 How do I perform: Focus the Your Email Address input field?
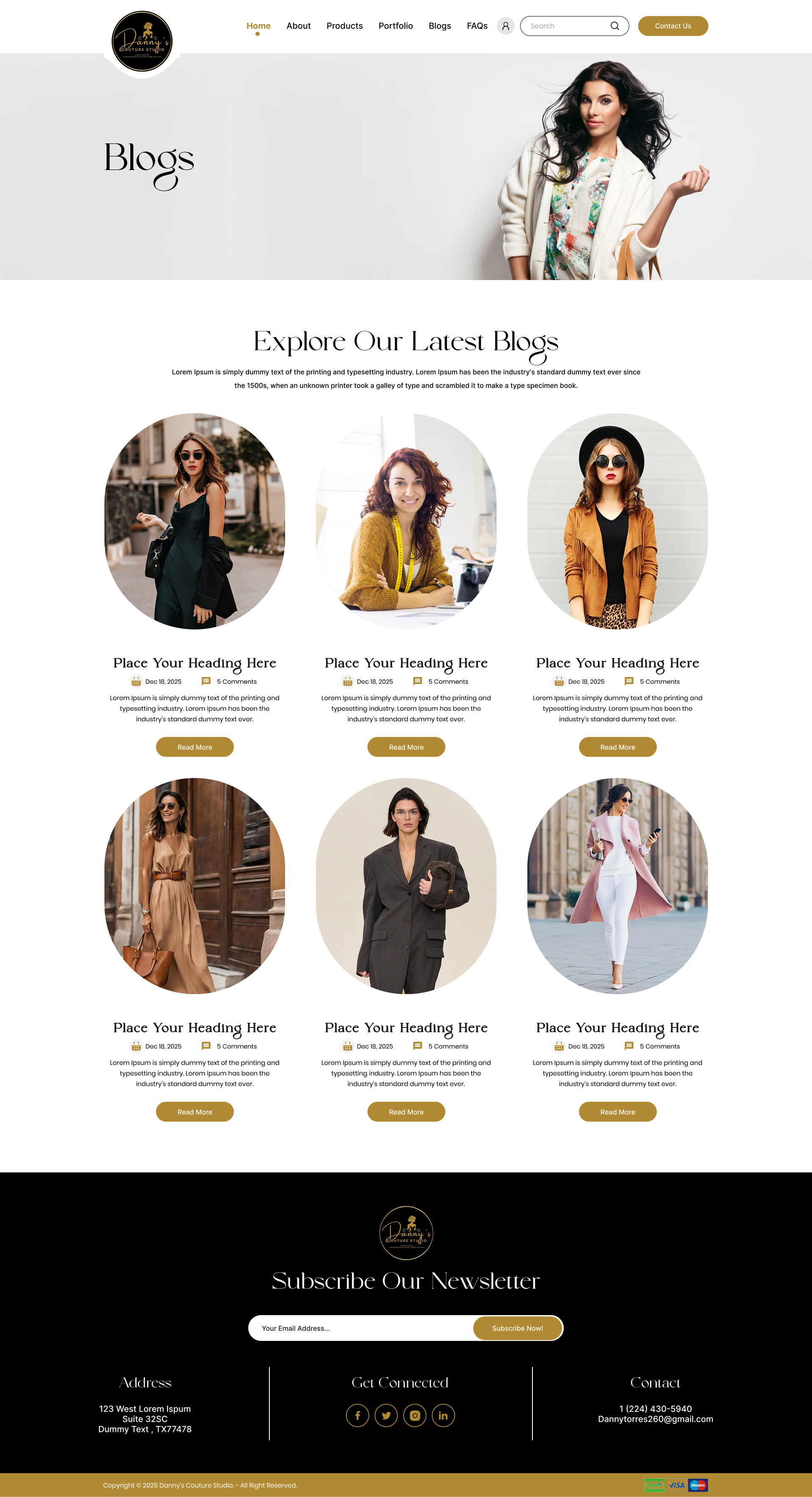tap(361, 1328)
